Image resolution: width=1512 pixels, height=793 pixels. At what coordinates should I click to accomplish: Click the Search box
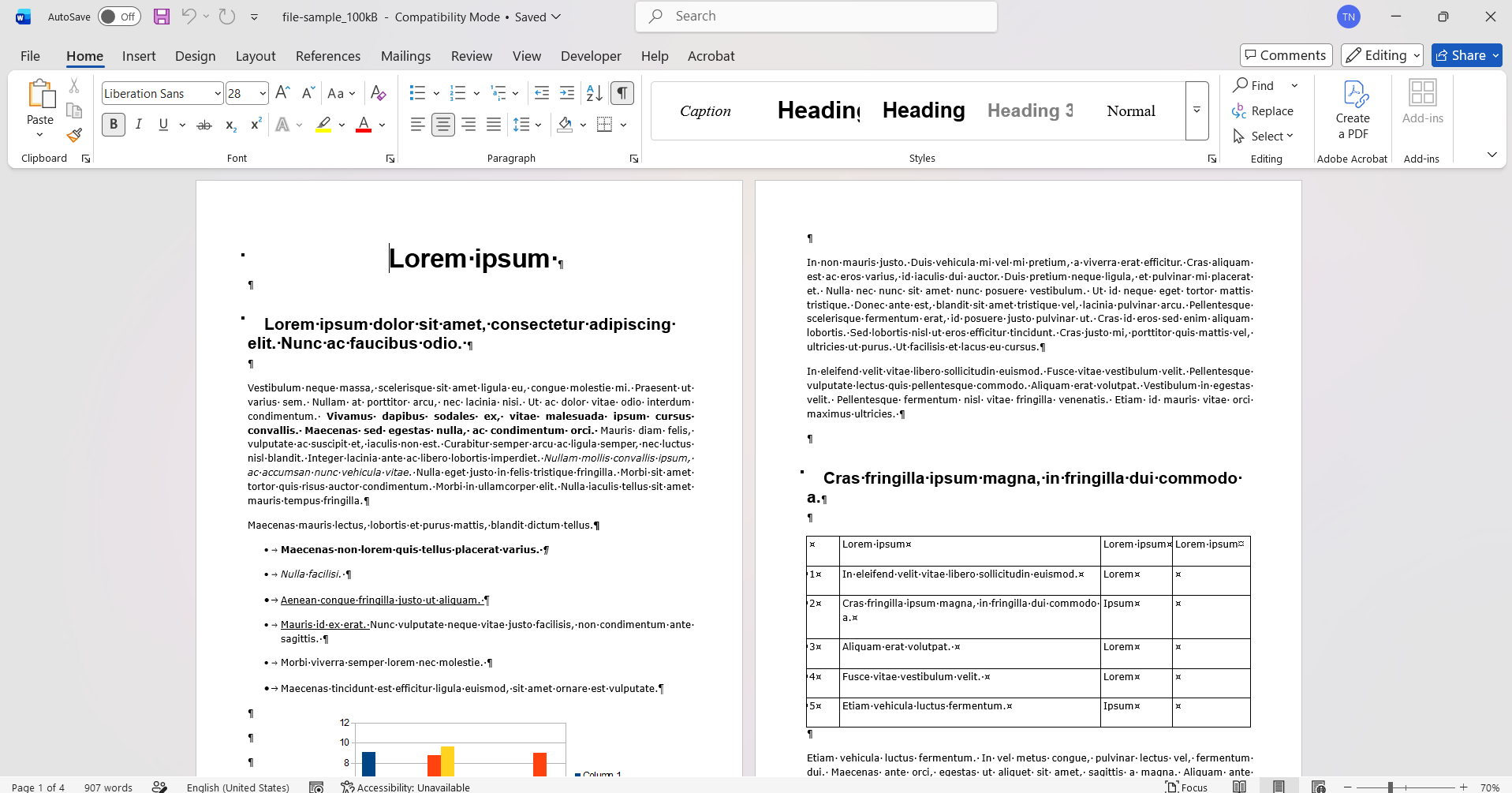click(816, 17)
